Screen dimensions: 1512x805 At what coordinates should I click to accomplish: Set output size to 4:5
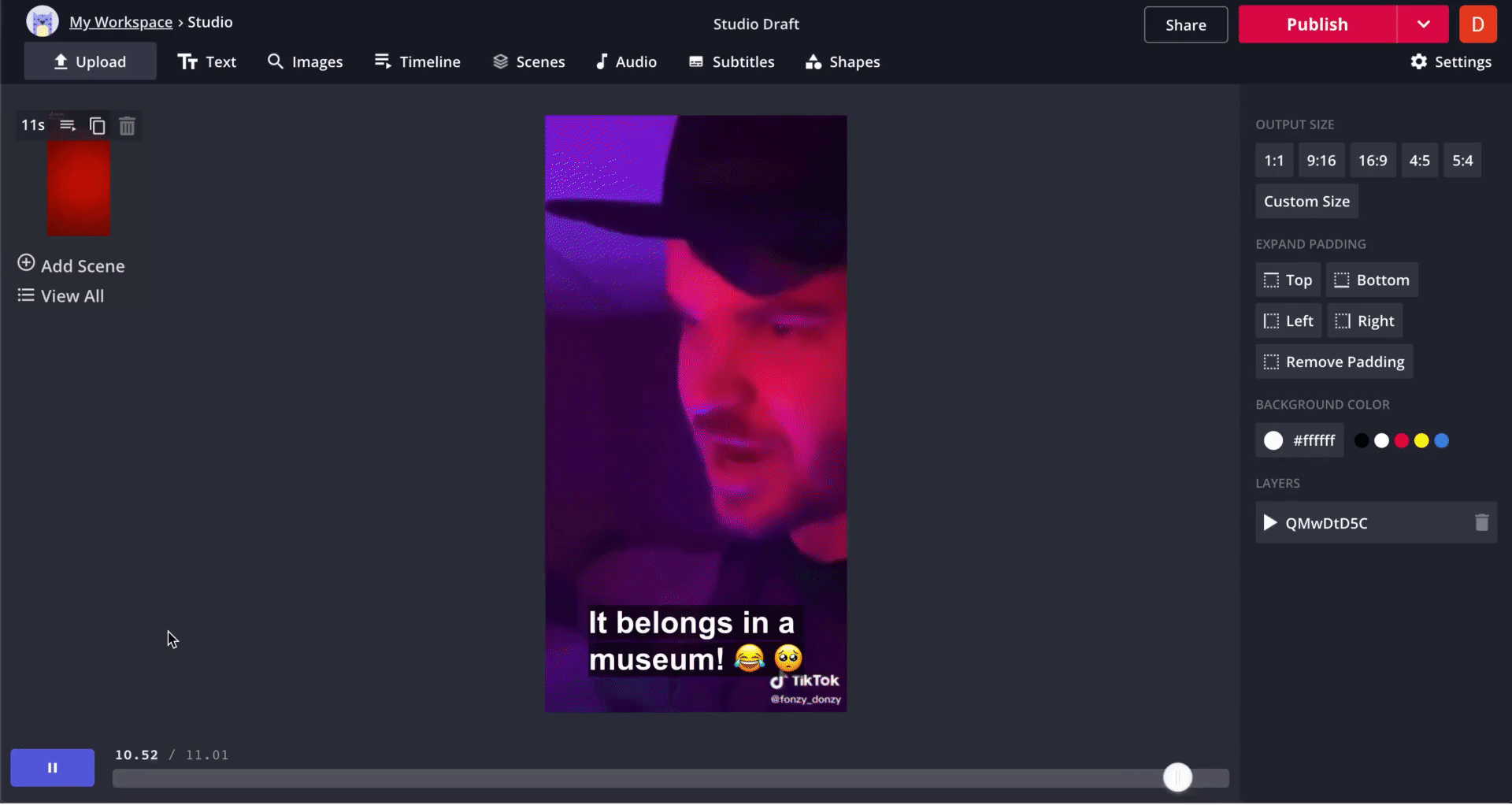pos(1420,161)
